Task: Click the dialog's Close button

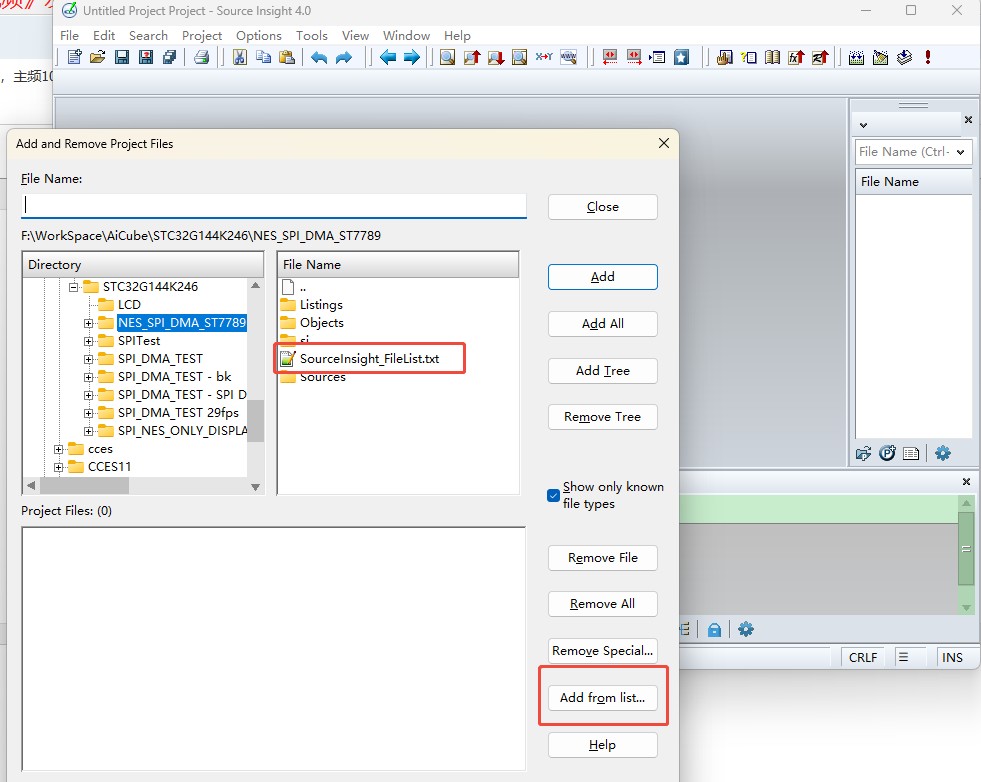Action: pos(602,207)
